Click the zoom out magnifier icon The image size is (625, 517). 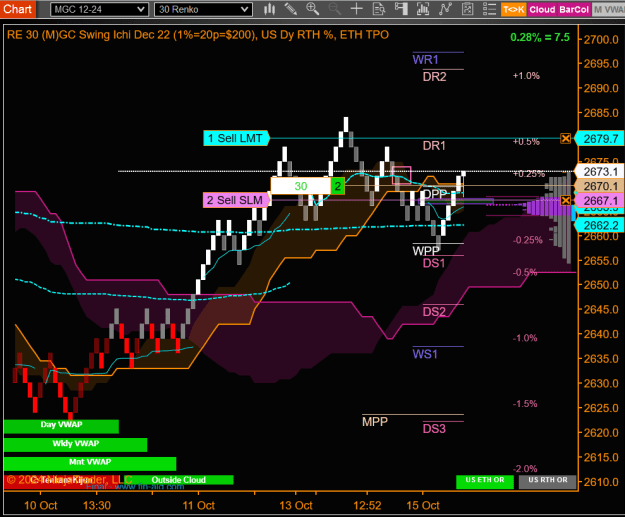[x=334, y=9]
